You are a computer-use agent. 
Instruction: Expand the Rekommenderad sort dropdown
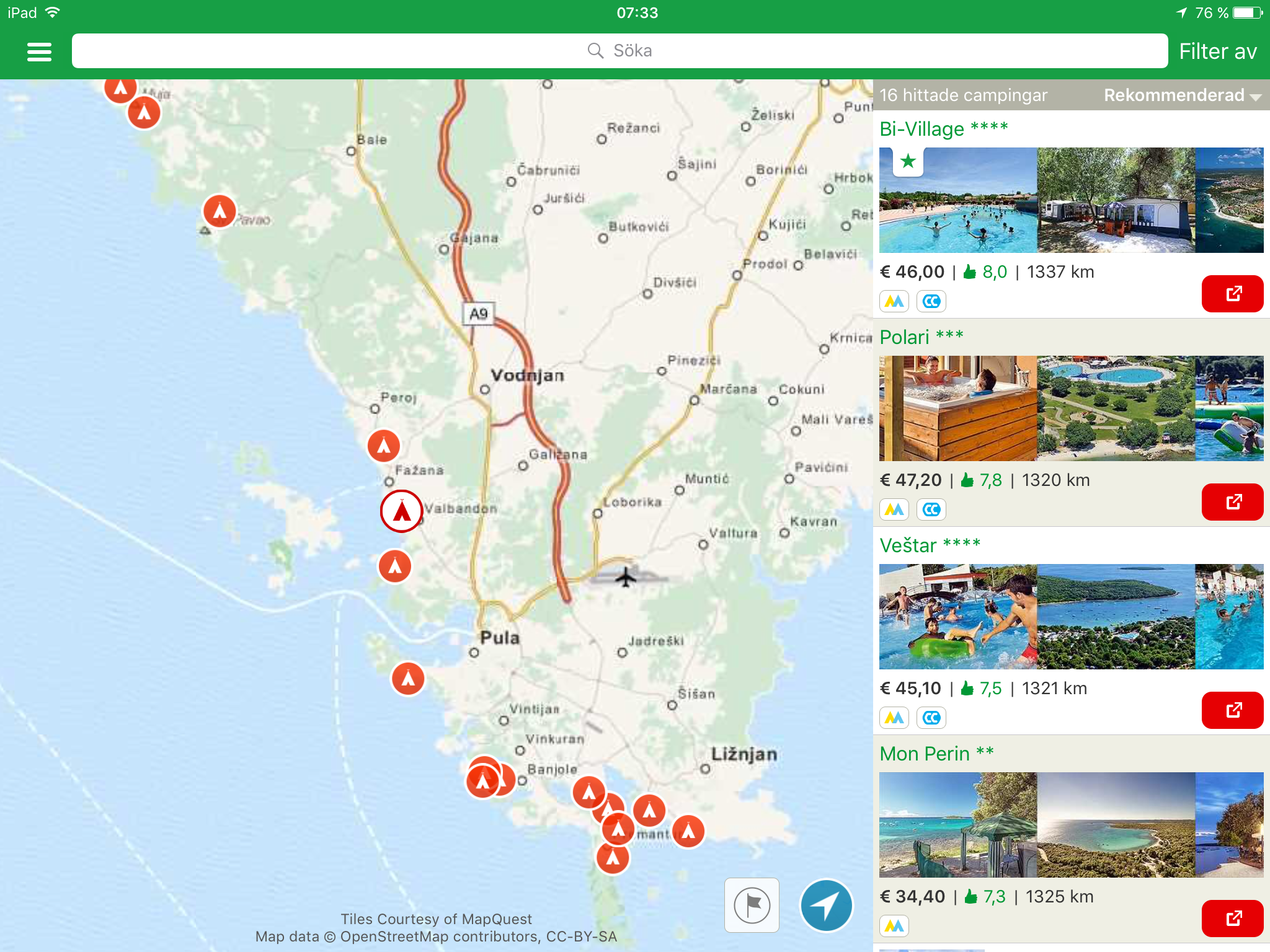click(1182, 95)
